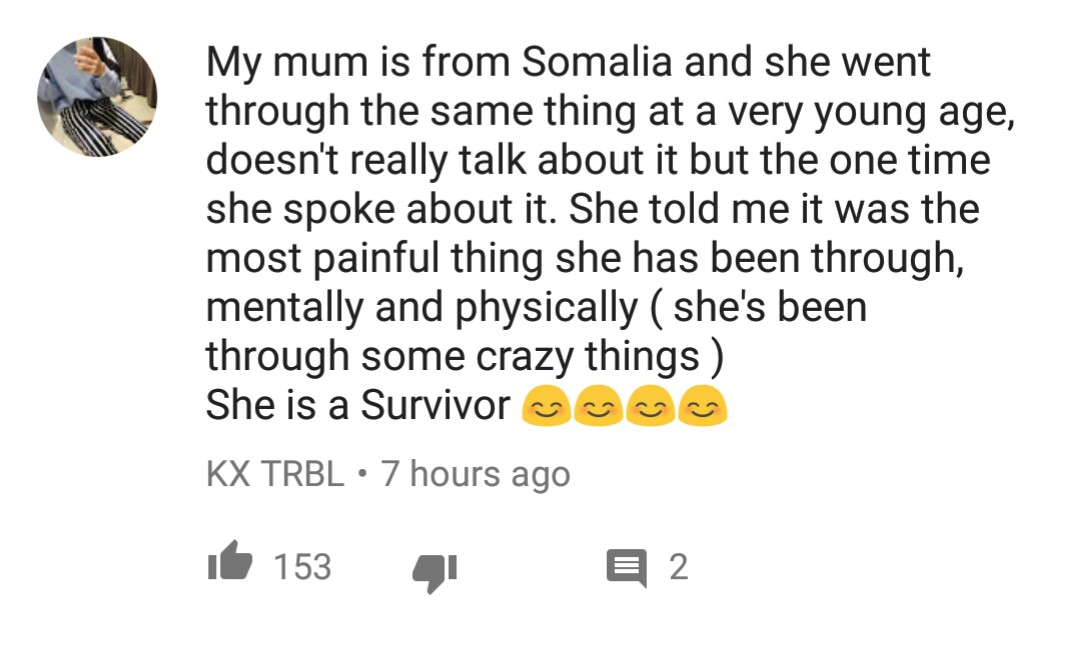Click the second smiling emoji in the row

598,407
